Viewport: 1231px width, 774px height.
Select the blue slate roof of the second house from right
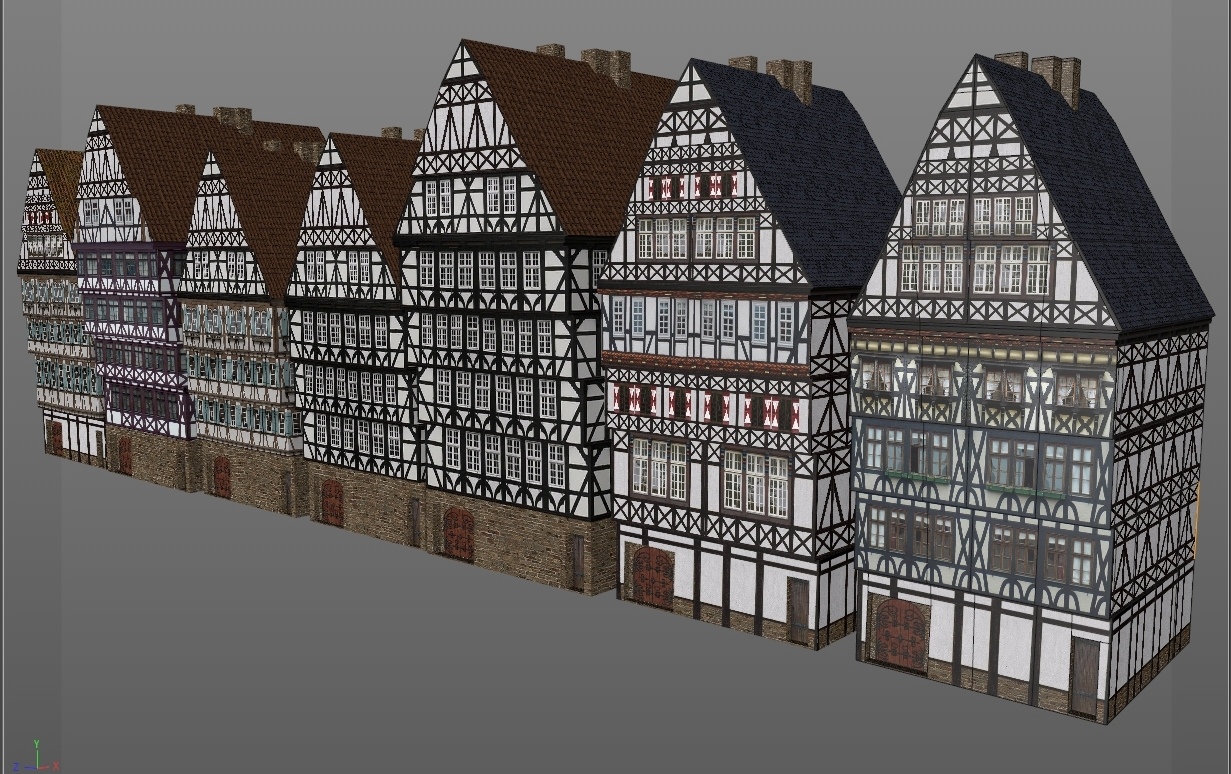coord(800,170)
